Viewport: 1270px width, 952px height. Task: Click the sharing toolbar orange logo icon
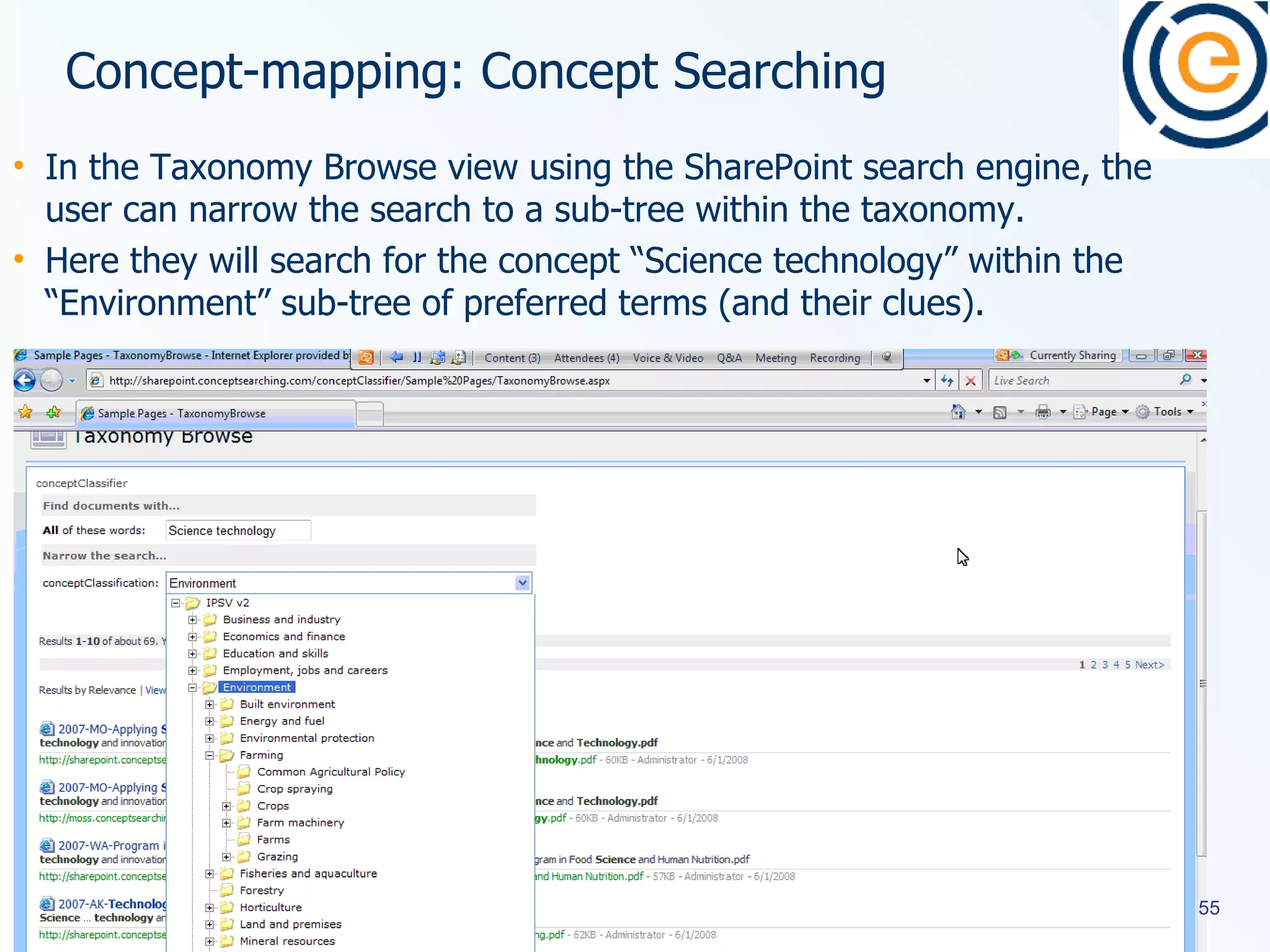(366, 357)
